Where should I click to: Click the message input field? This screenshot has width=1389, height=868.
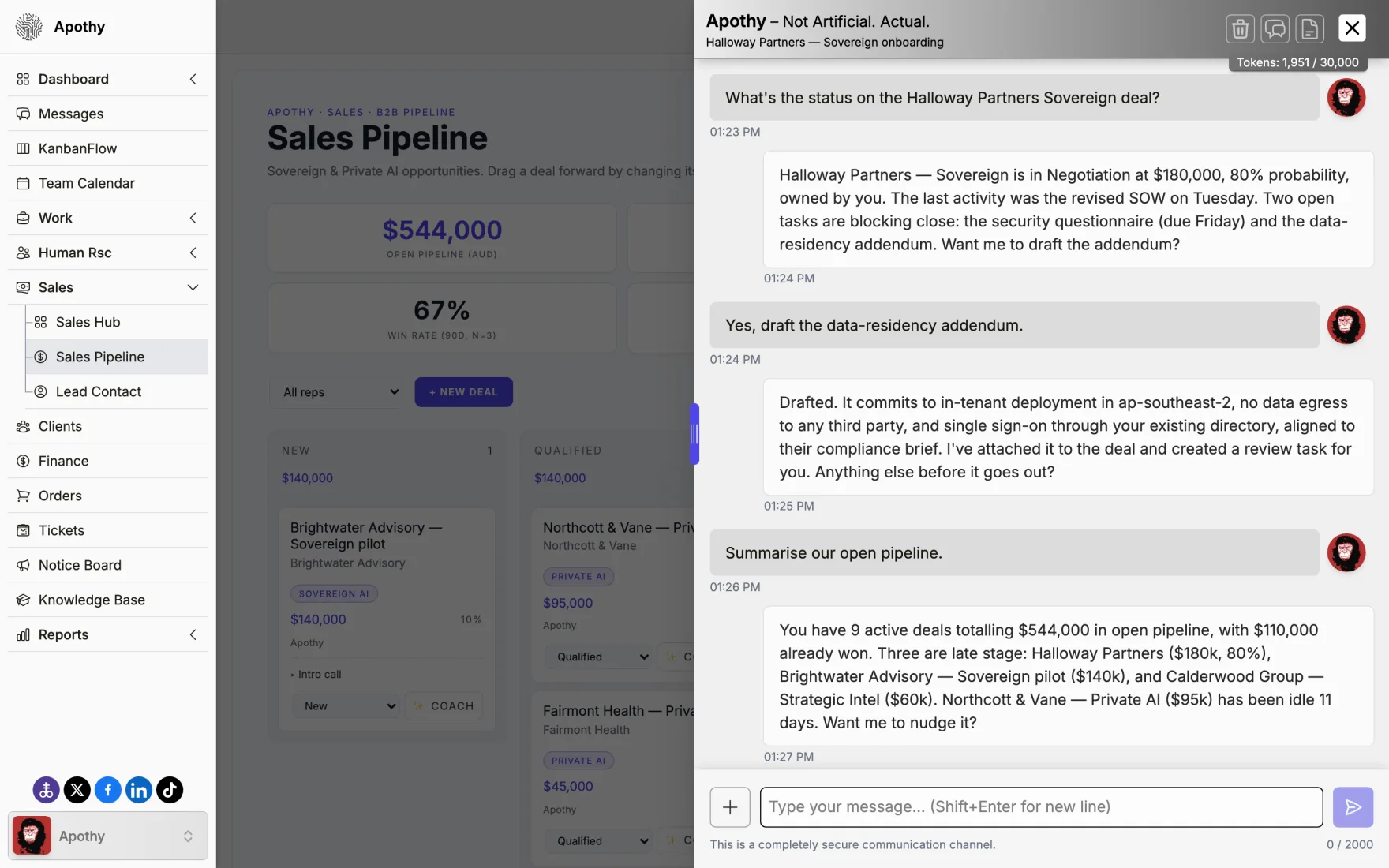[x=1041, y=806]
